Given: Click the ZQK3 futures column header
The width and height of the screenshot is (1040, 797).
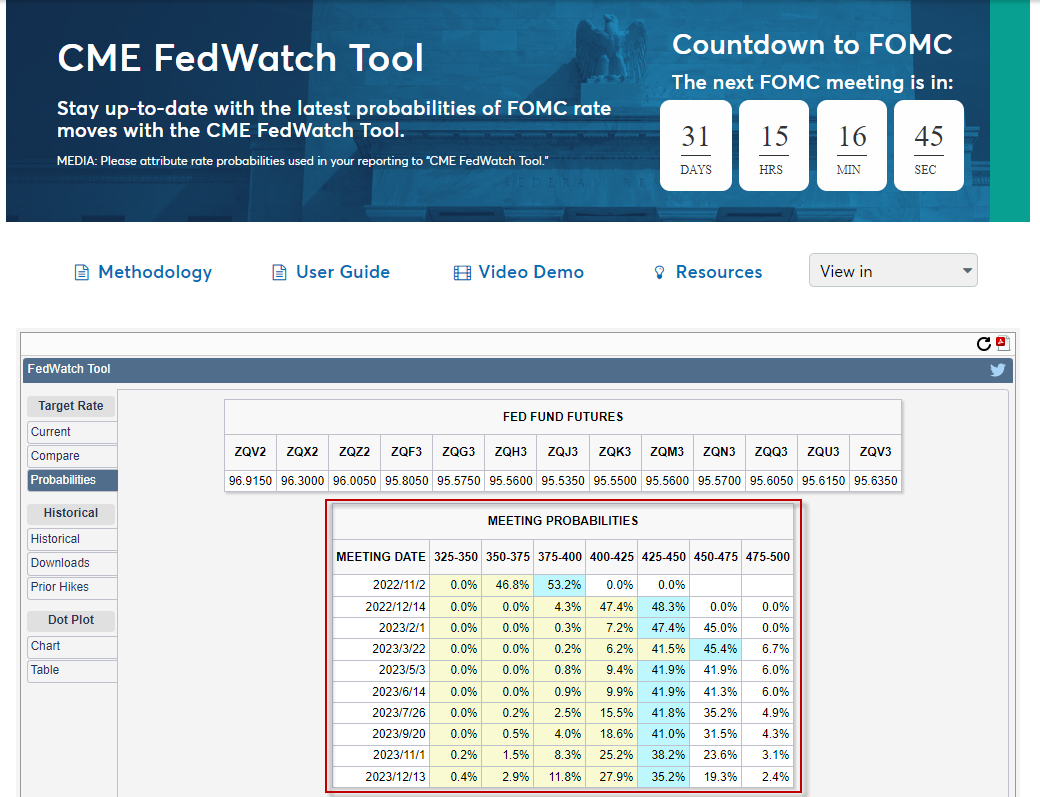Looking at the screenshot, I should [x=615, y=452].
